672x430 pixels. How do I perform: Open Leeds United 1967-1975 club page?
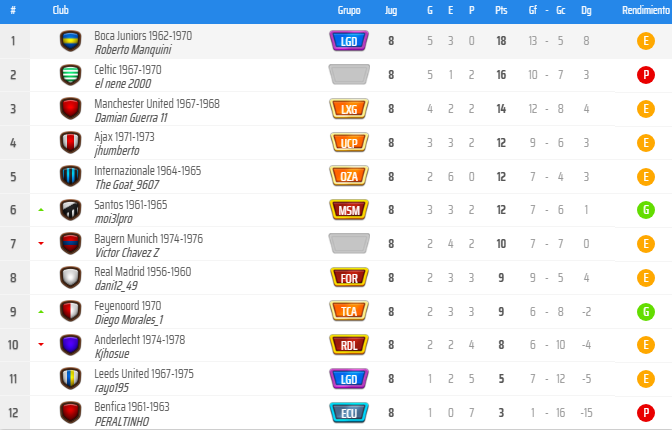click(144, 373)
